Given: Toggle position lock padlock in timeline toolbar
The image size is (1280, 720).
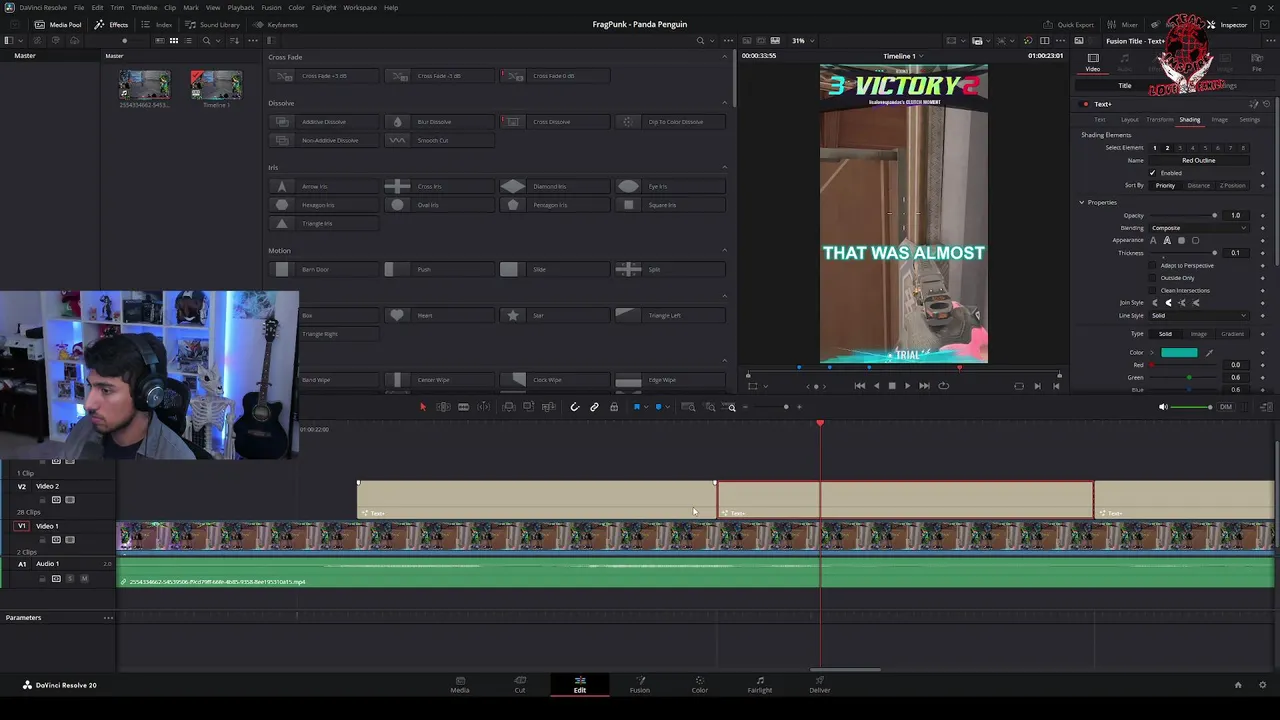Looking at the screenshot, I should [x=614, y=407].
